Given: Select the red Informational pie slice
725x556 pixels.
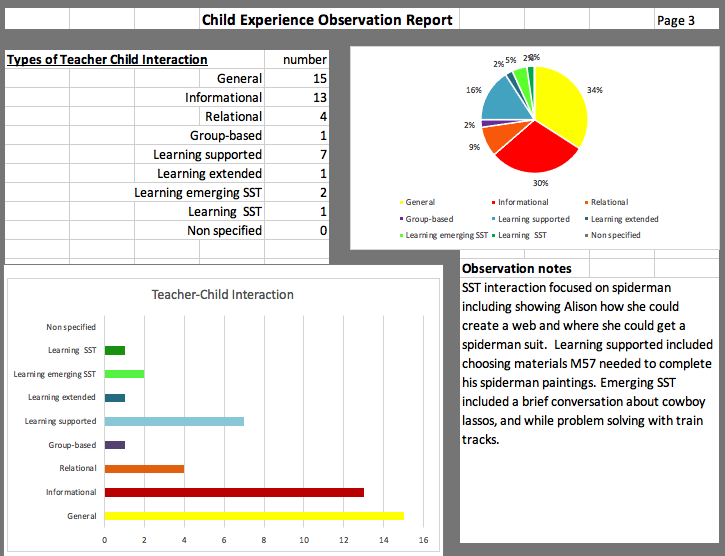Looking at the screenshot, I should point(536,150).
